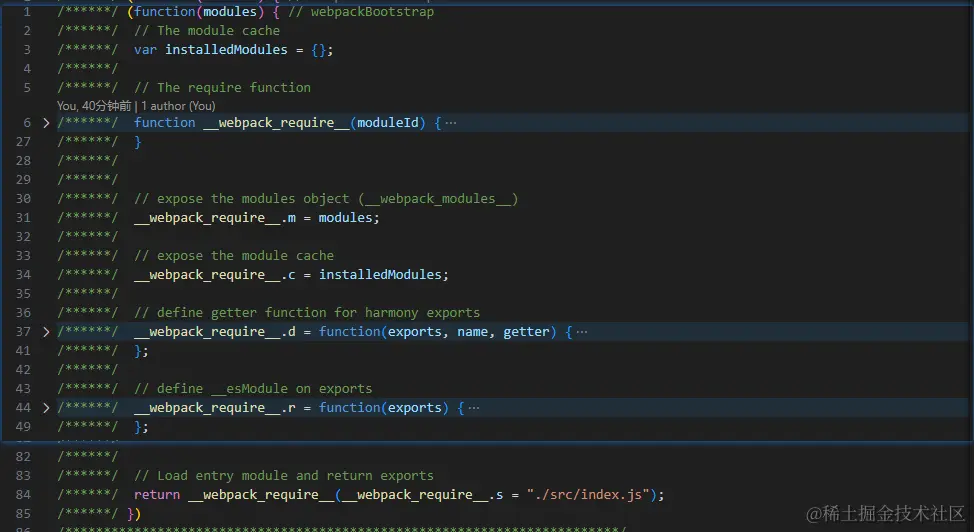
Task: Place cursor on 'installedModules' in line 3
Action: point(226,50)
